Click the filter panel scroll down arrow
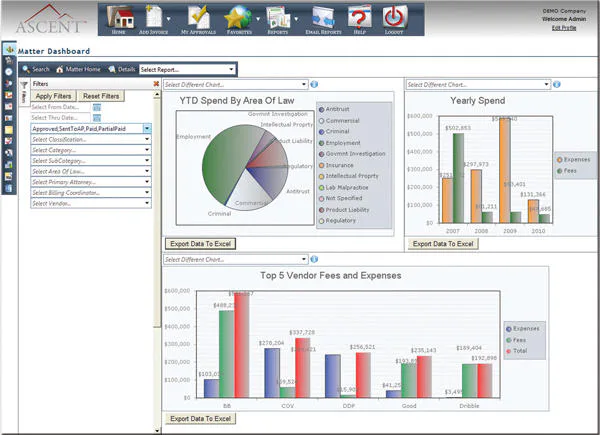The width and height of the screenshot is (600, 435). point(157,430)
